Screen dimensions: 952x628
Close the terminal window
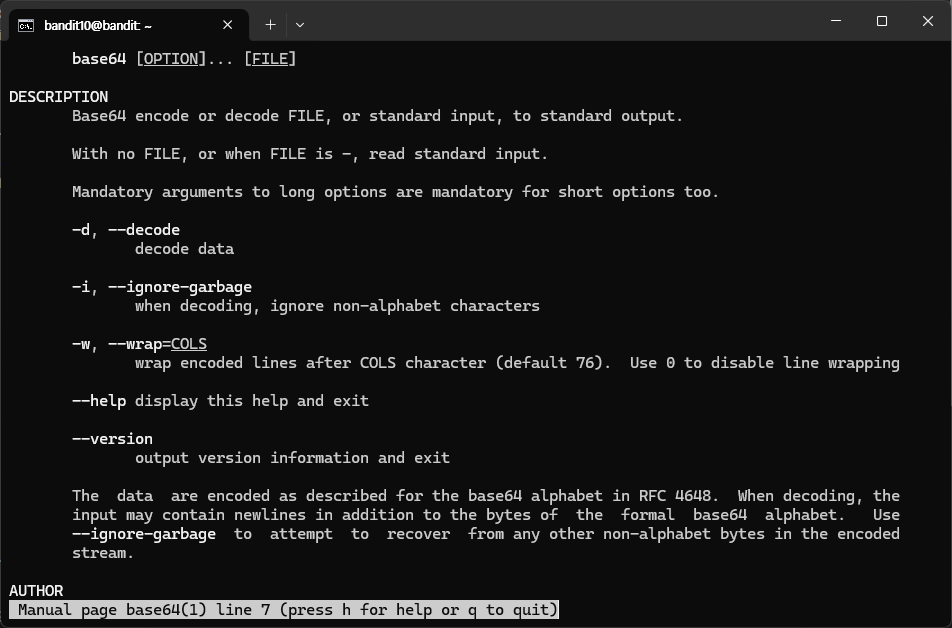(x=928, y=21)
